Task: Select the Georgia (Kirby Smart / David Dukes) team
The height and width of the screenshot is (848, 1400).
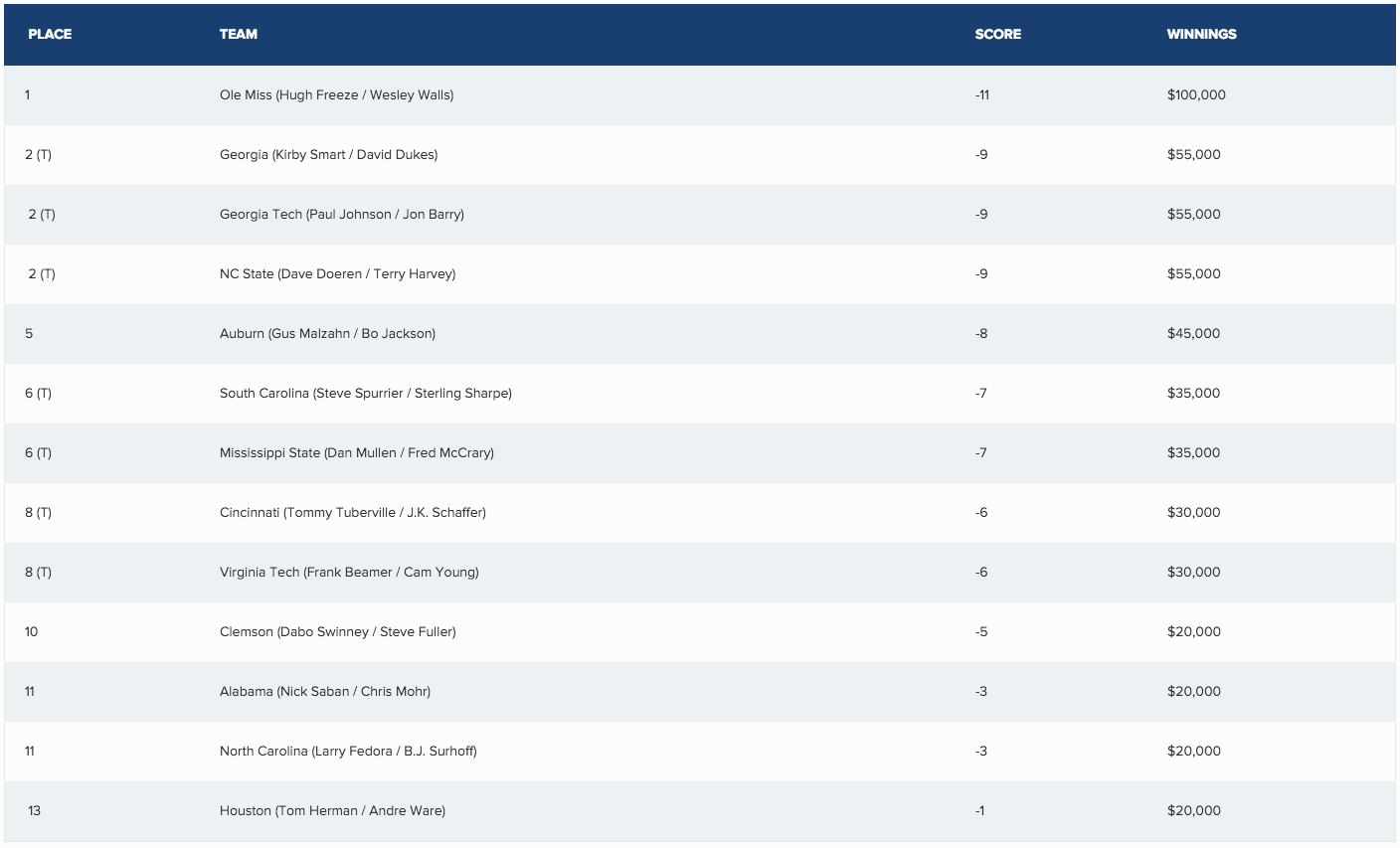Action: pos(328,155)
